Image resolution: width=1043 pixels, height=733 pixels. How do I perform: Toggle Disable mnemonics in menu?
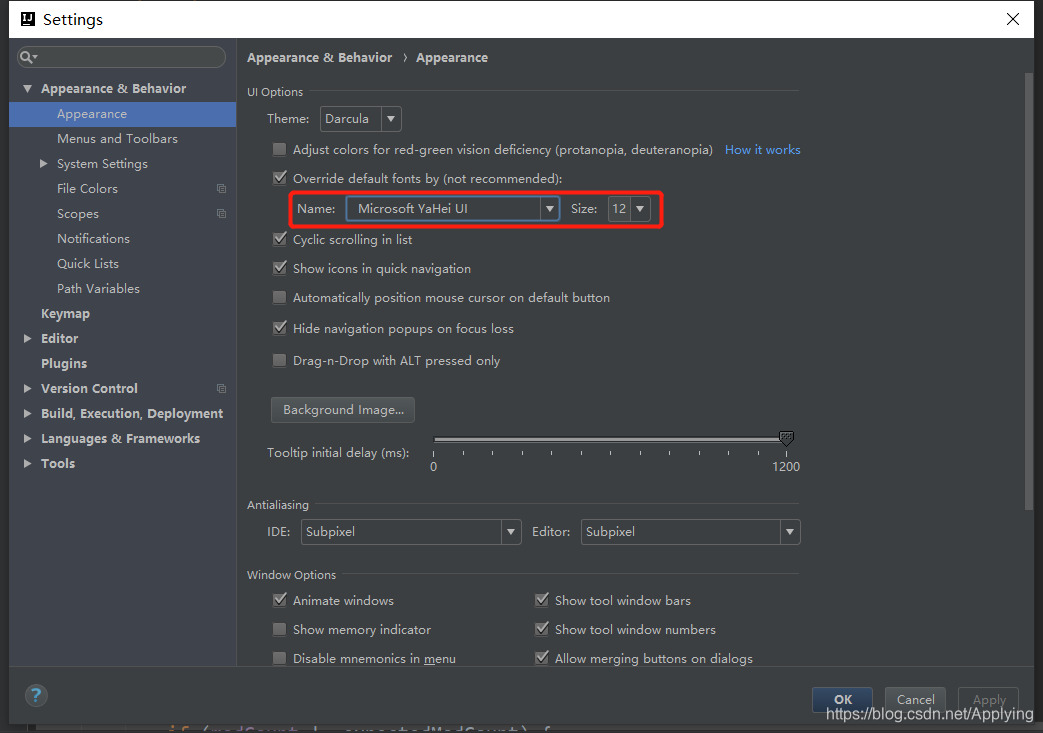coord(279,659)
